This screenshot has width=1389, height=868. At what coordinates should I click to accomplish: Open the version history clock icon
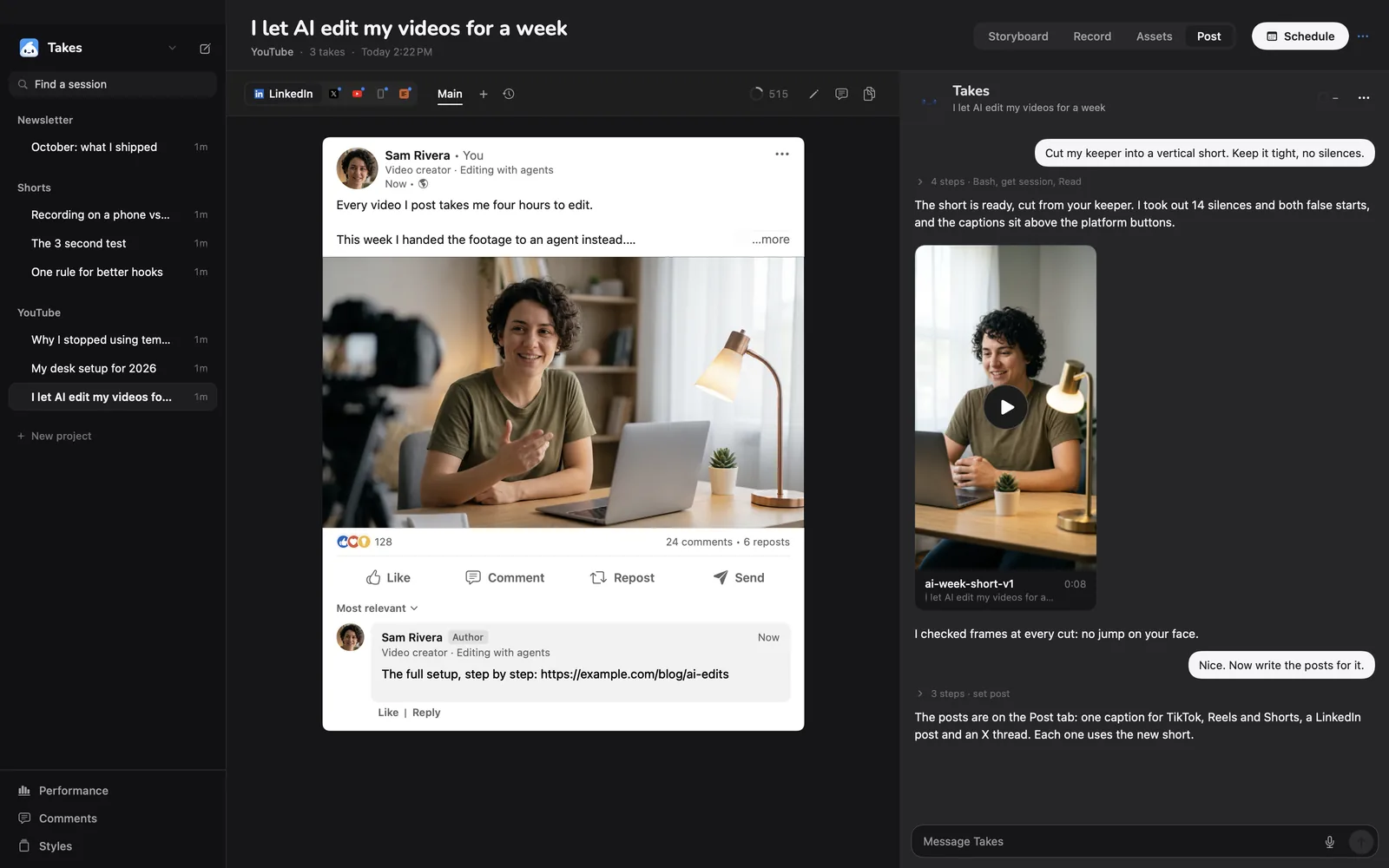509,94
